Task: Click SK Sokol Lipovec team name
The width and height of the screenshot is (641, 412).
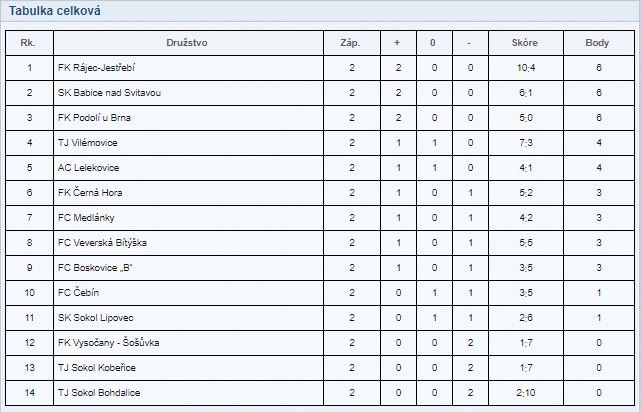Action: click(96, 318)
